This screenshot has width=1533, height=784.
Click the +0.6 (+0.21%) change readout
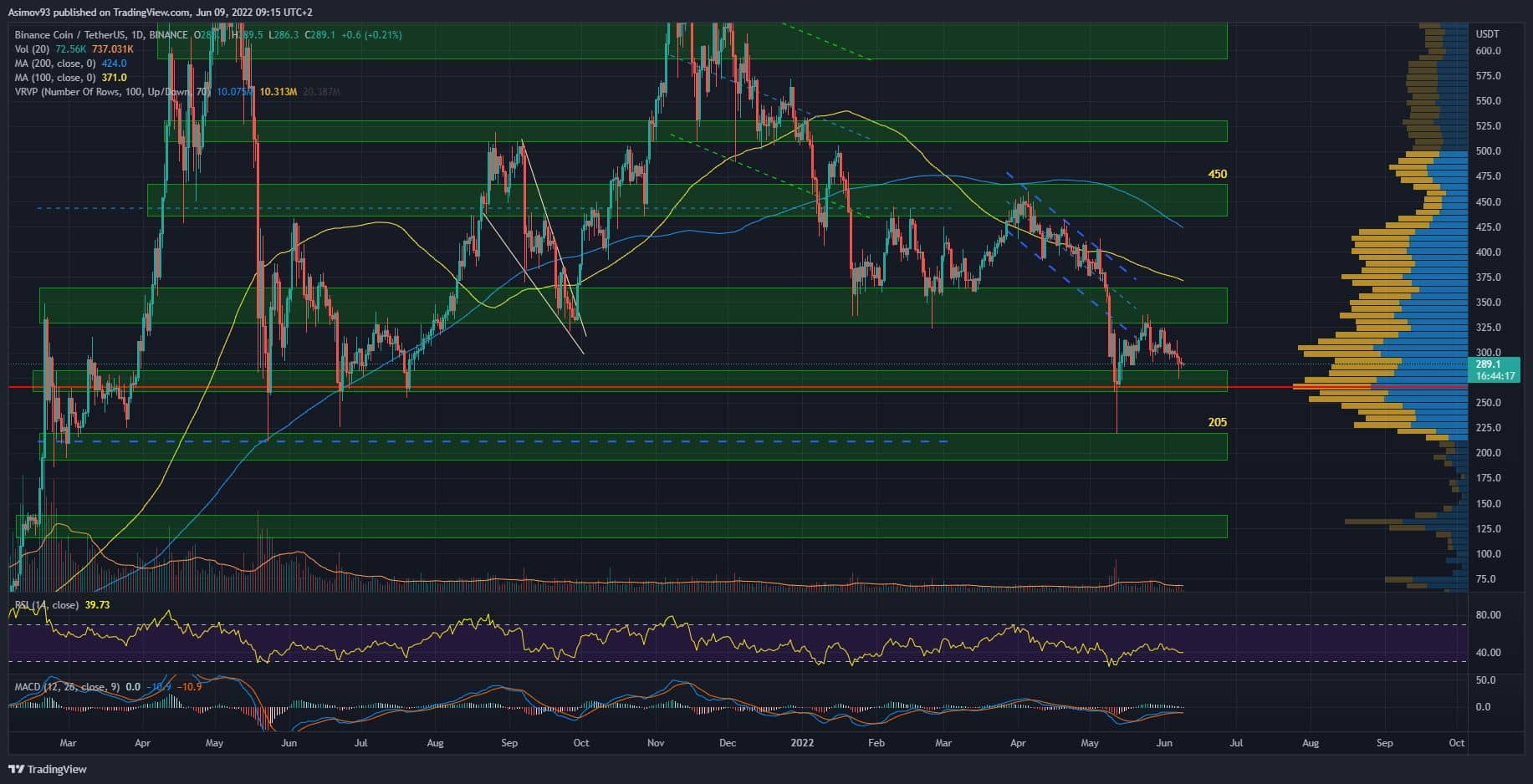(x=371, y=35)
